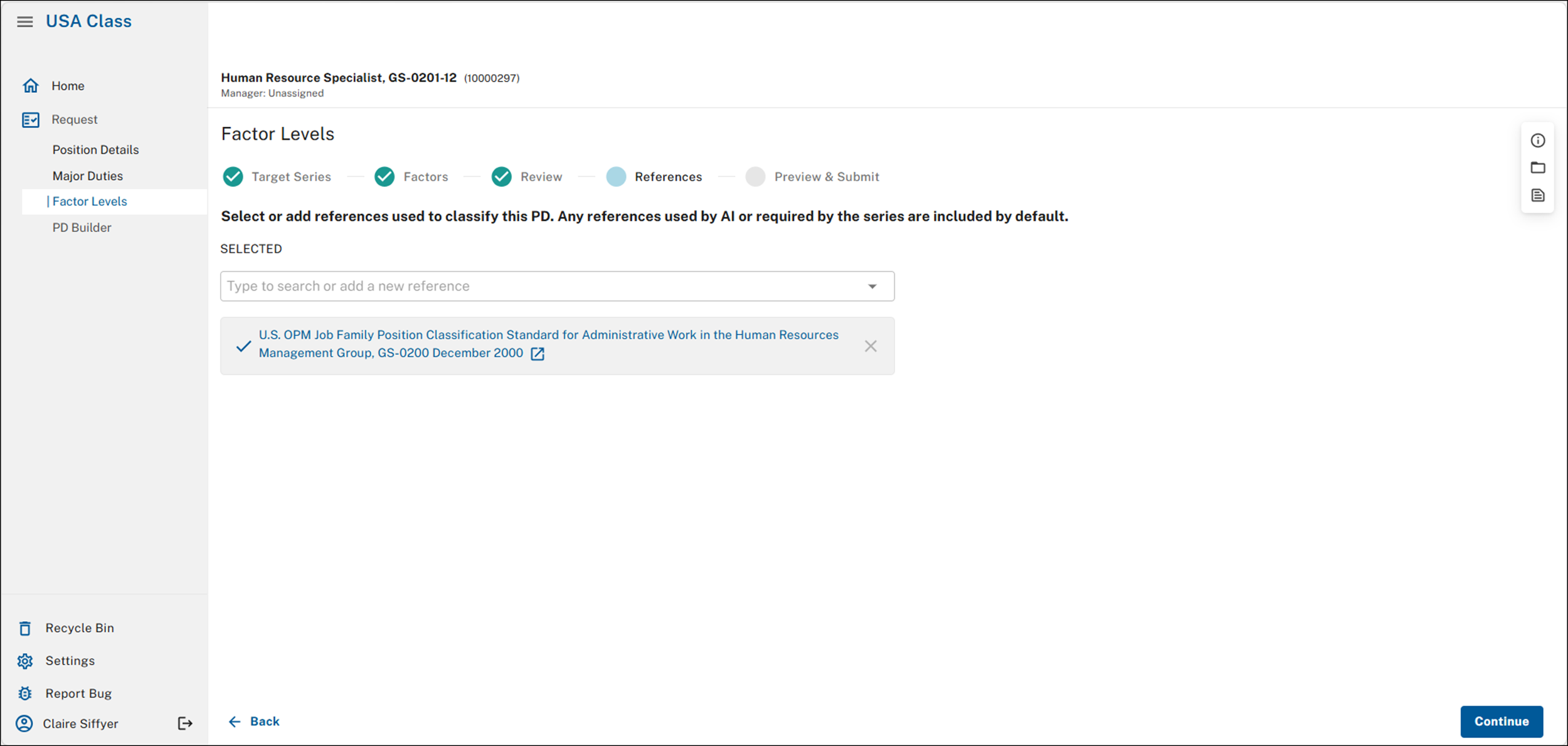Open the info circle icon panel

pos(1537,141)
